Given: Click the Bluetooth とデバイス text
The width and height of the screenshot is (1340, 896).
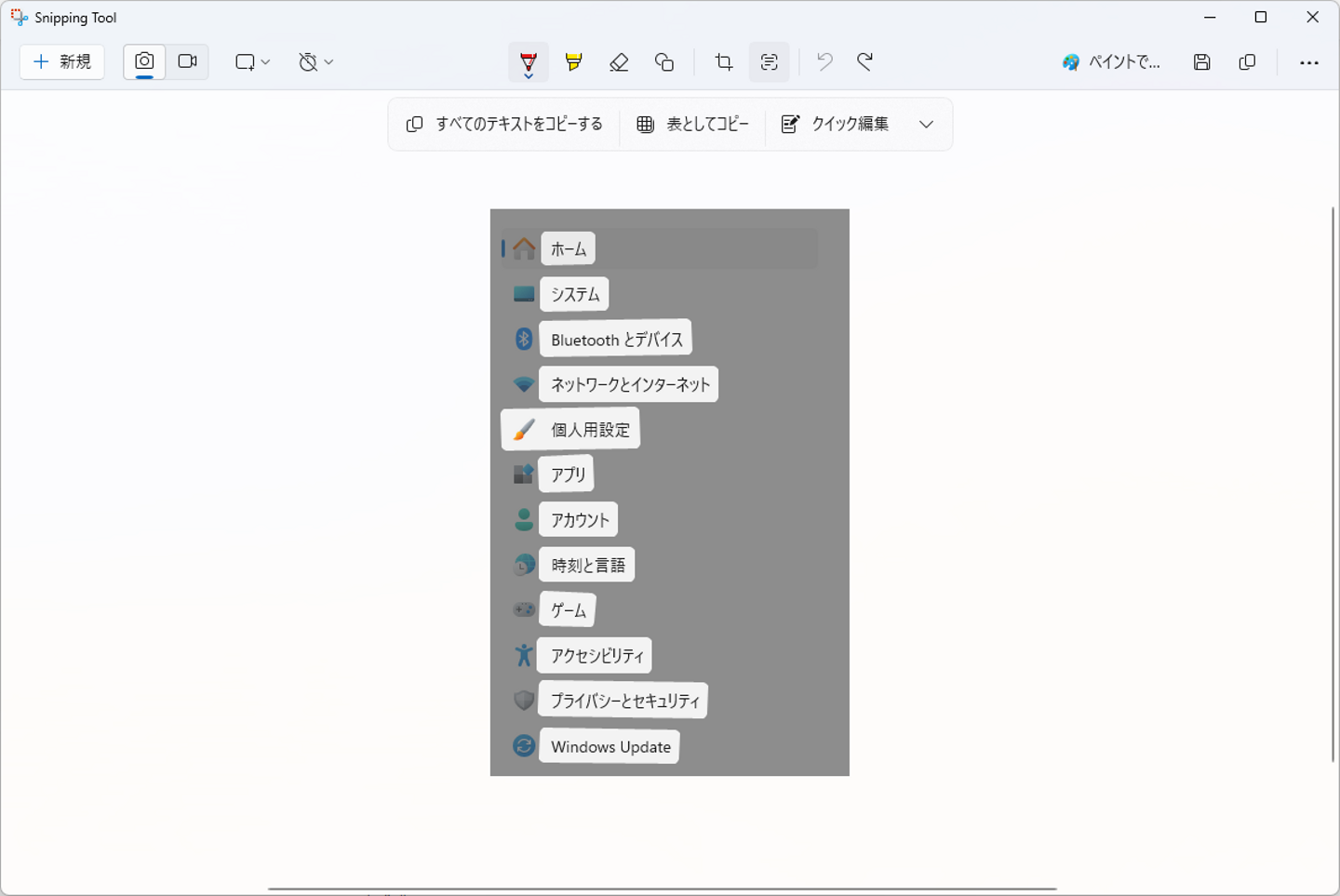Looking at the screenshot, I should (616, 340).
